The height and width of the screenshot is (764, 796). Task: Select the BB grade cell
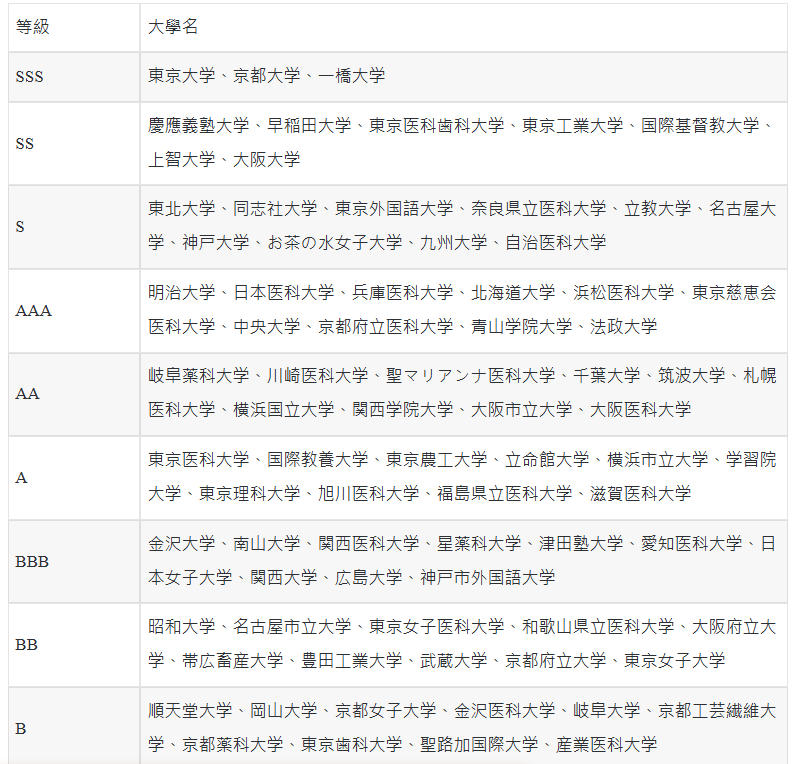74,645
